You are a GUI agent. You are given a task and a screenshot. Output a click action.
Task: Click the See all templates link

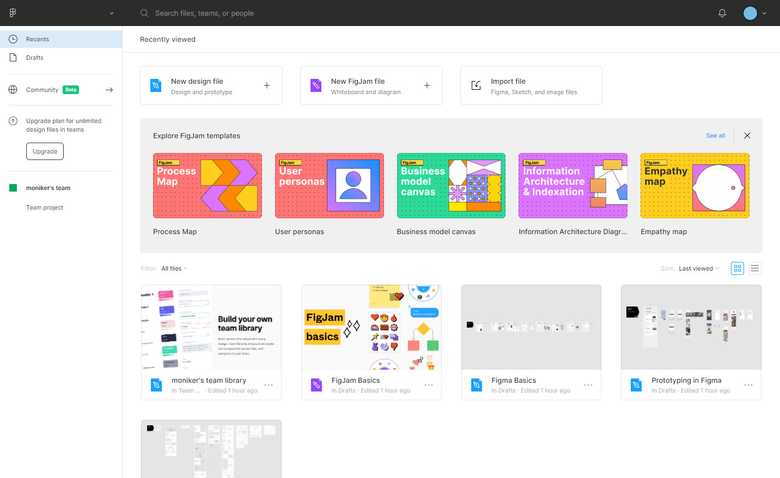(x=715, y=135)
